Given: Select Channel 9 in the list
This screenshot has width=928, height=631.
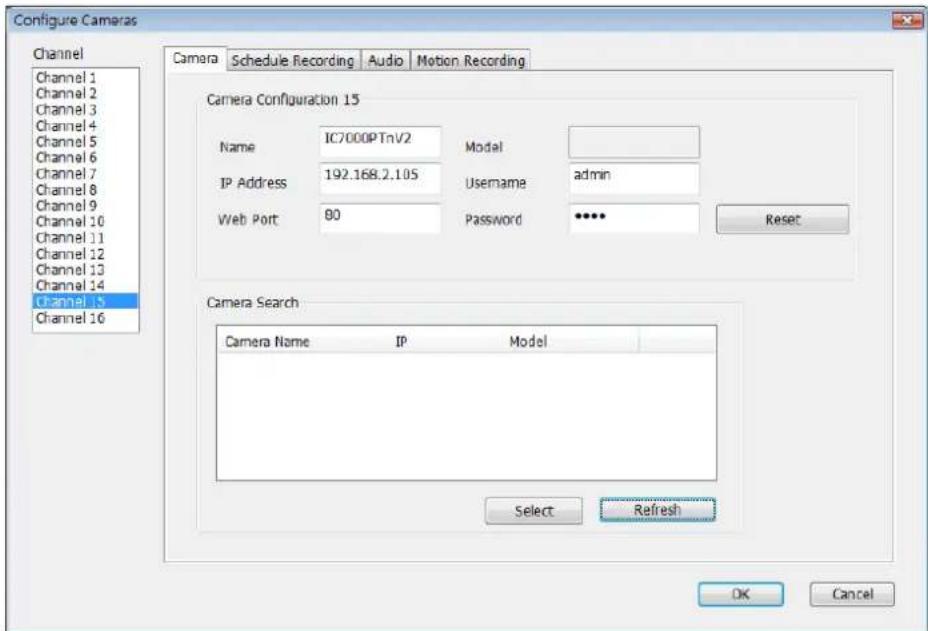Looking at the screenshot, I should 85,205.
